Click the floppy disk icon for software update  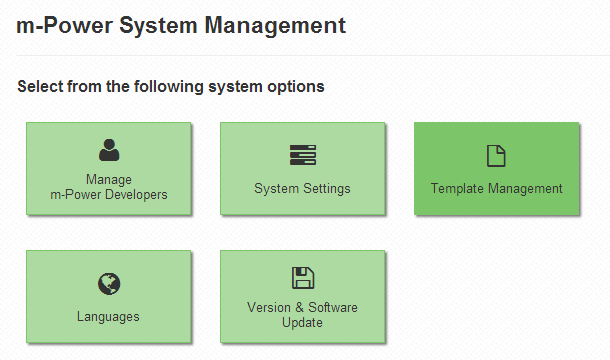[x=303, y=277]
